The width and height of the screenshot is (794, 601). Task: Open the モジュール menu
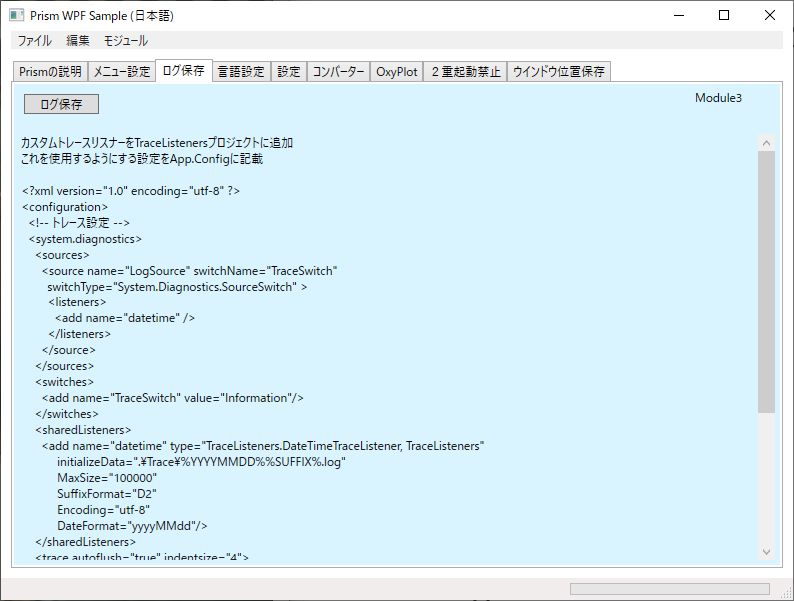pos(126,41)
